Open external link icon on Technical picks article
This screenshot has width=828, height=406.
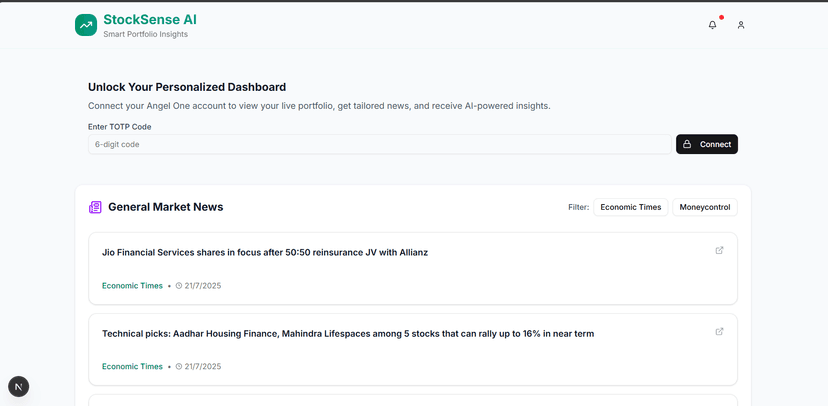pyautogui.click(x=719, y=331)
